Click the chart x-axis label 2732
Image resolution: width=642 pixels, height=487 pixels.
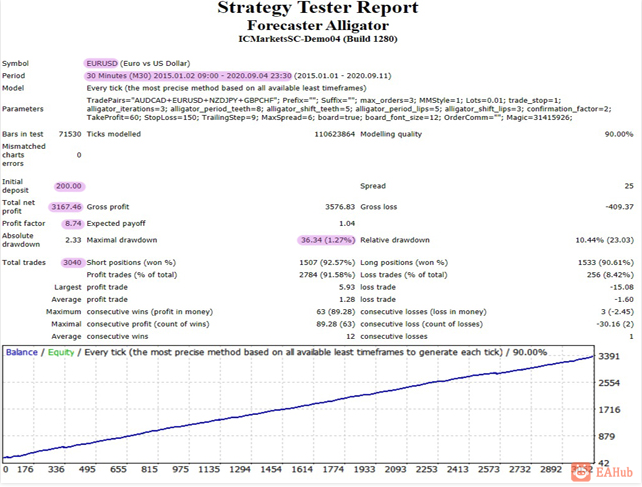click(520, 469)
